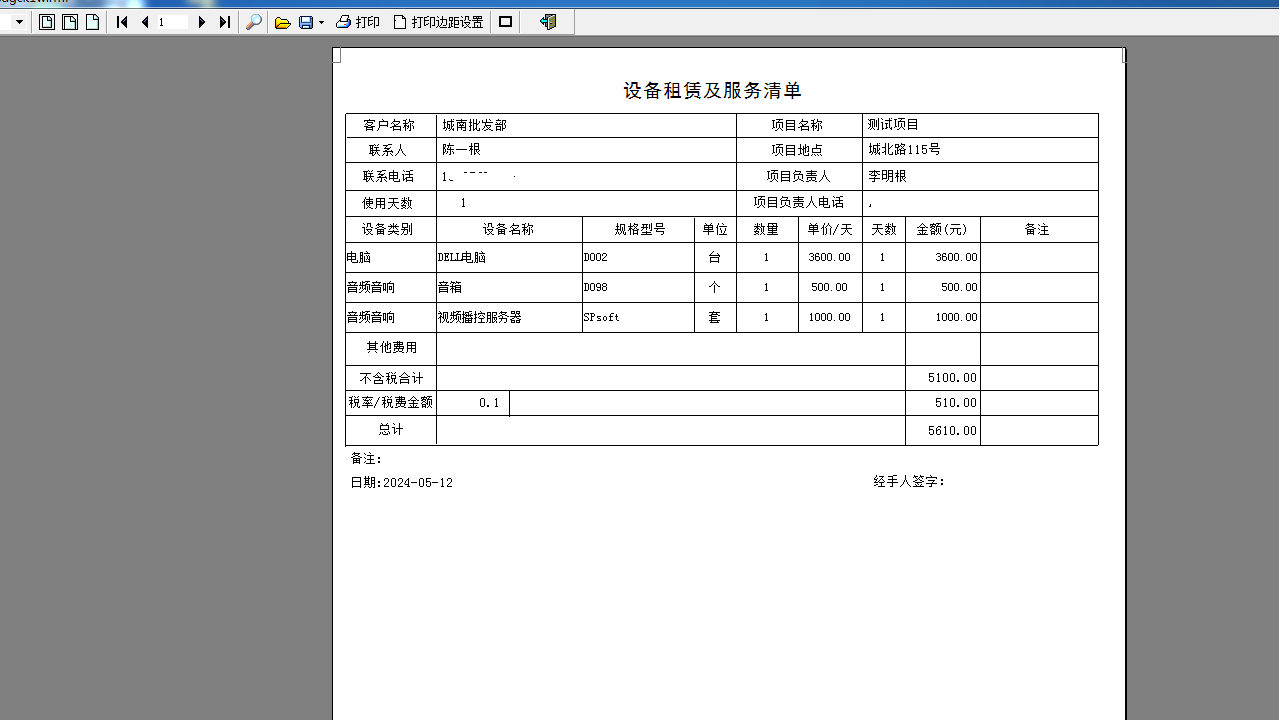This screenshot has width=1280, height=720.
Task: Jump to the first page with the |◀ icon
Action: pos(121,22)
